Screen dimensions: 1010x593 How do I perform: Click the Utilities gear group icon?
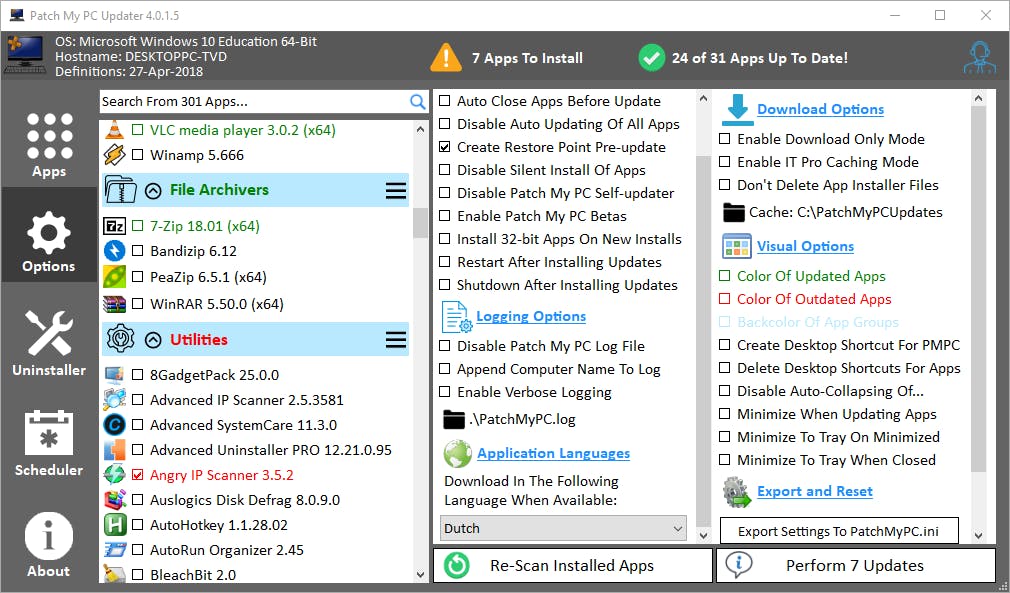tap(120, 339)
